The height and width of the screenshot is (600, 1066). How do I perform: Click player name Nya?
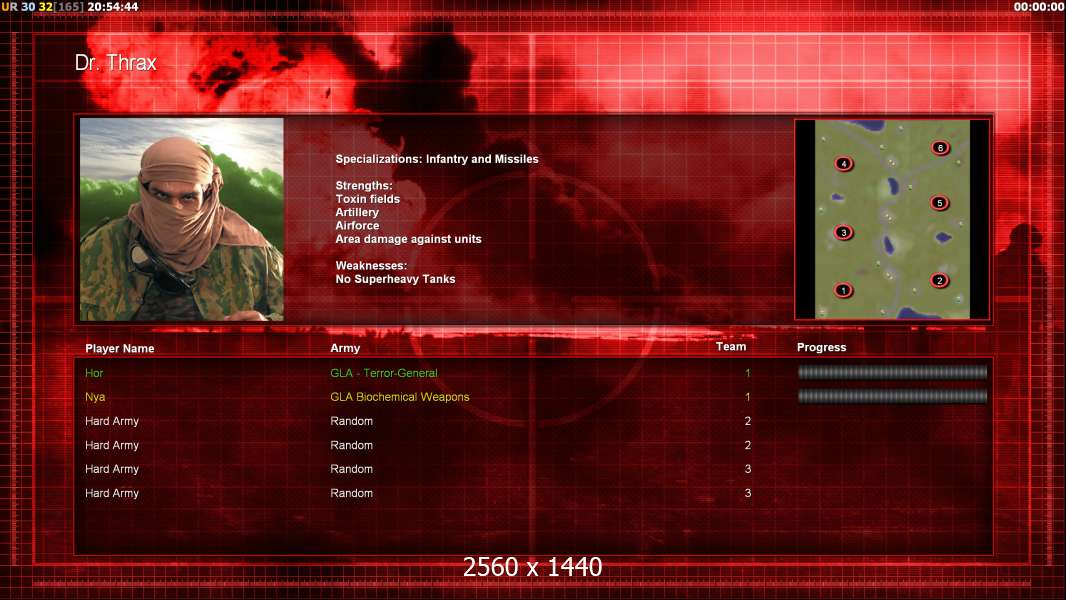click(x=95, y=397)
